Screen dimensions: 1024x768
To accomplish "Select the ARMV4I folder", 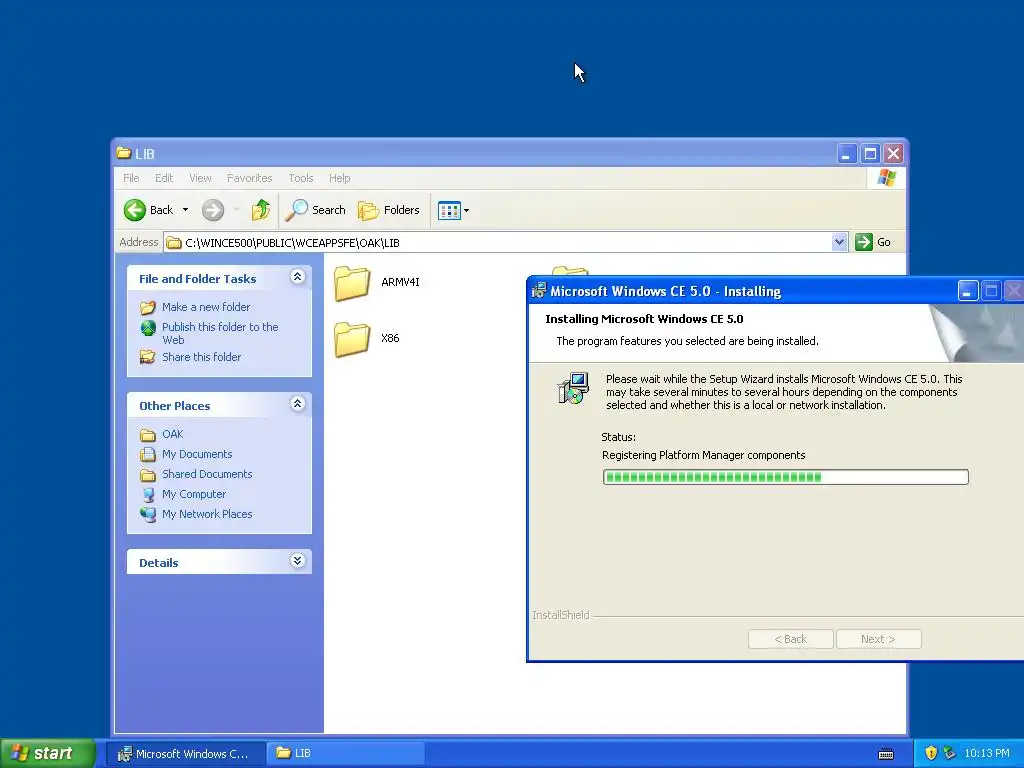I will click(x=377, y=283).
